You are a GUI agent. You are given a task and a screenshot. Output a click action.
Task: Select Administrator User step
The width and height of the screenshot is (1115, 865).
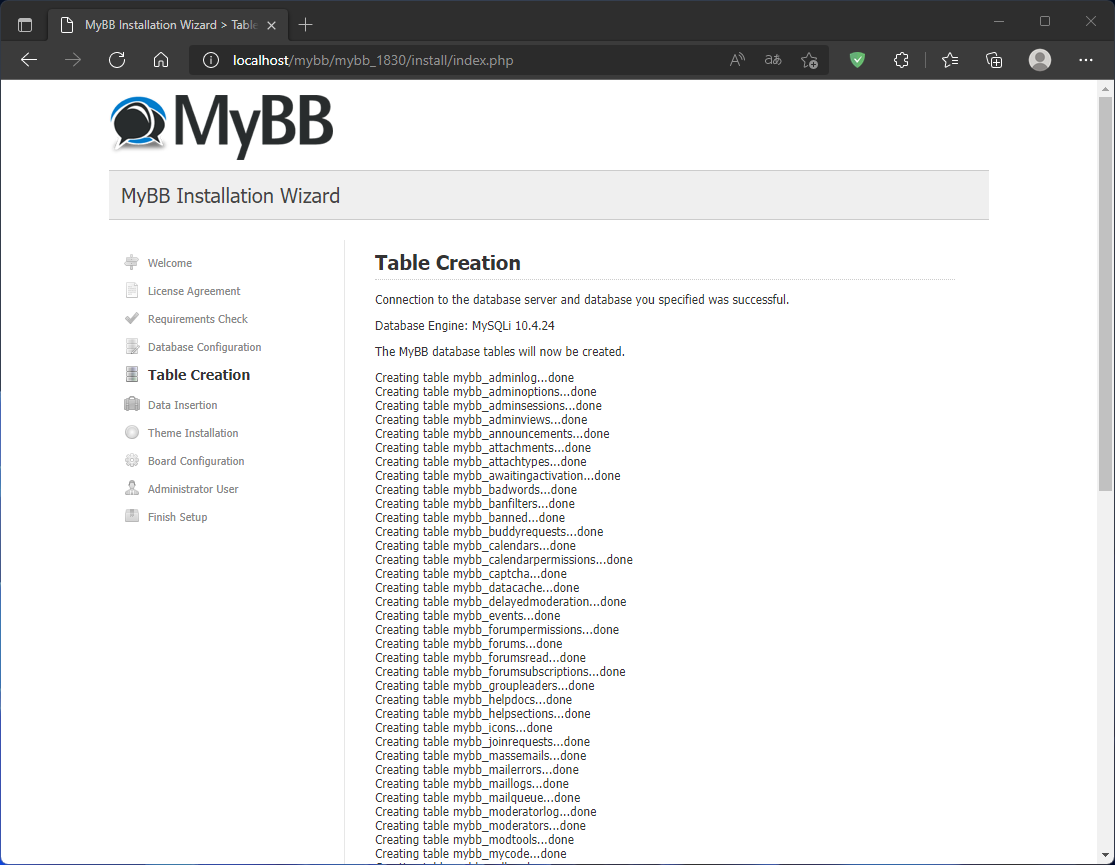pos(193,489)
